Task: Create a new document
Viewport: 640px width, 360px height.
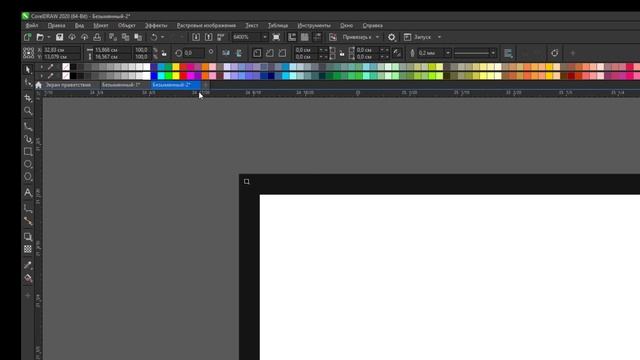Action: click(28, 37)
